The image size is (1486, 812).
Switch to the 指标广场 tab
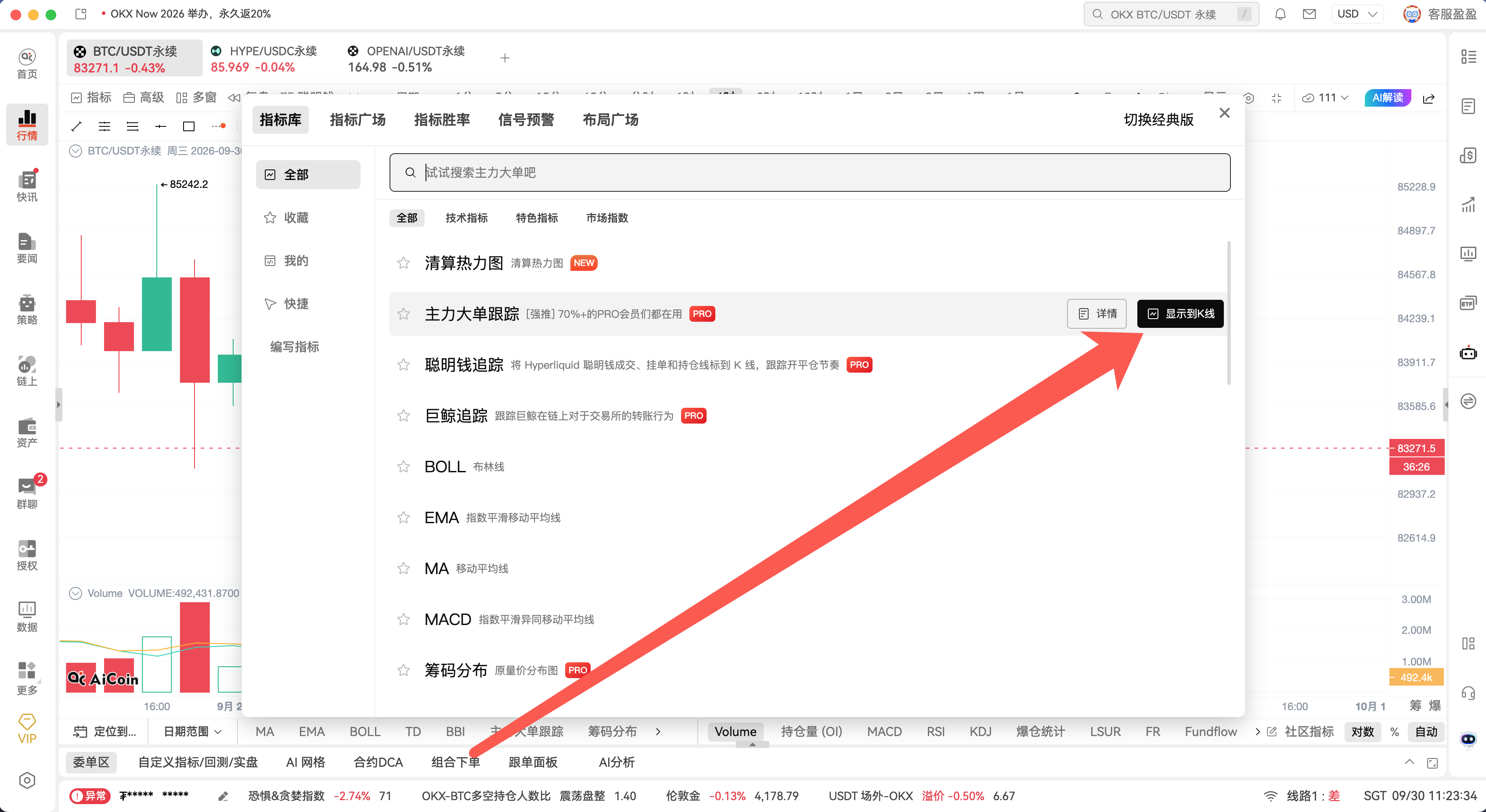click(x=357, y=120)
